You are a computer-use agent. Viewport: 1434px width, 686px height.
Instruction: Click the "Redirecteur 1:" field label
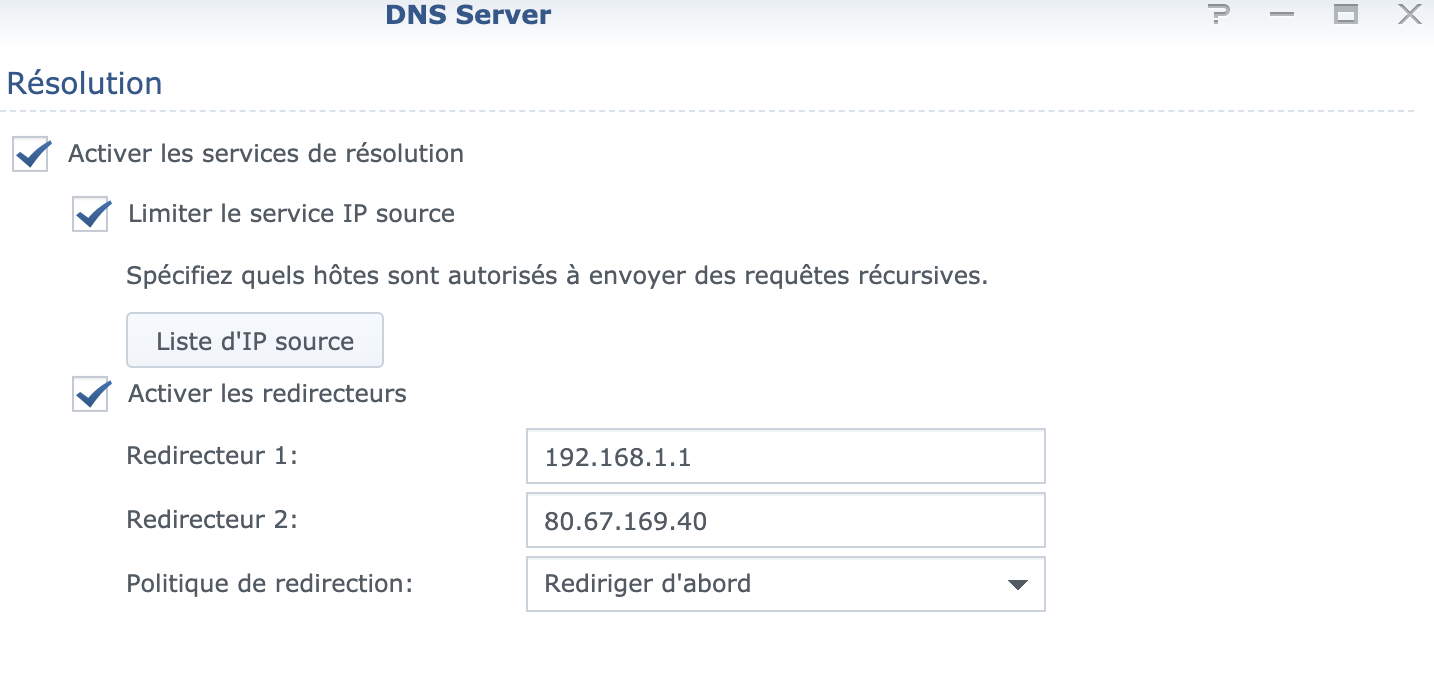[x=212, y=456]
